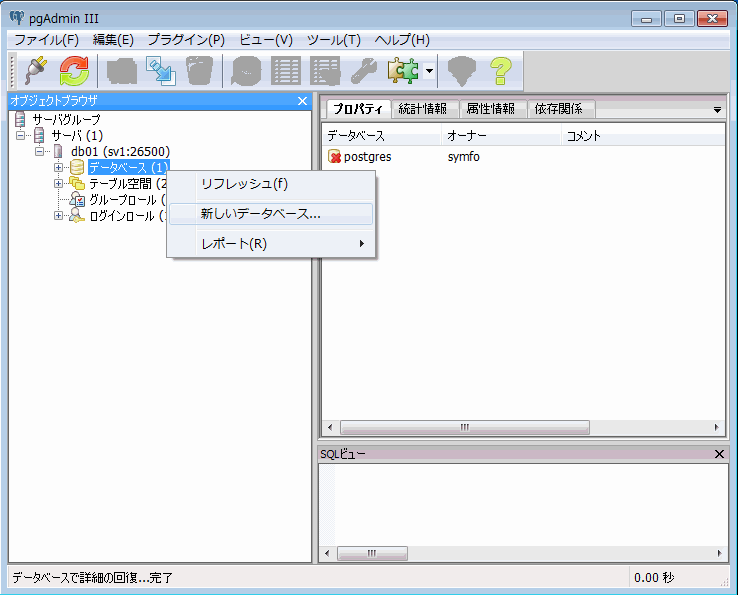Viewport: 738px width, 595px height.
Task: Sort by the オーナー column header
Action: [x=501, y=136]
